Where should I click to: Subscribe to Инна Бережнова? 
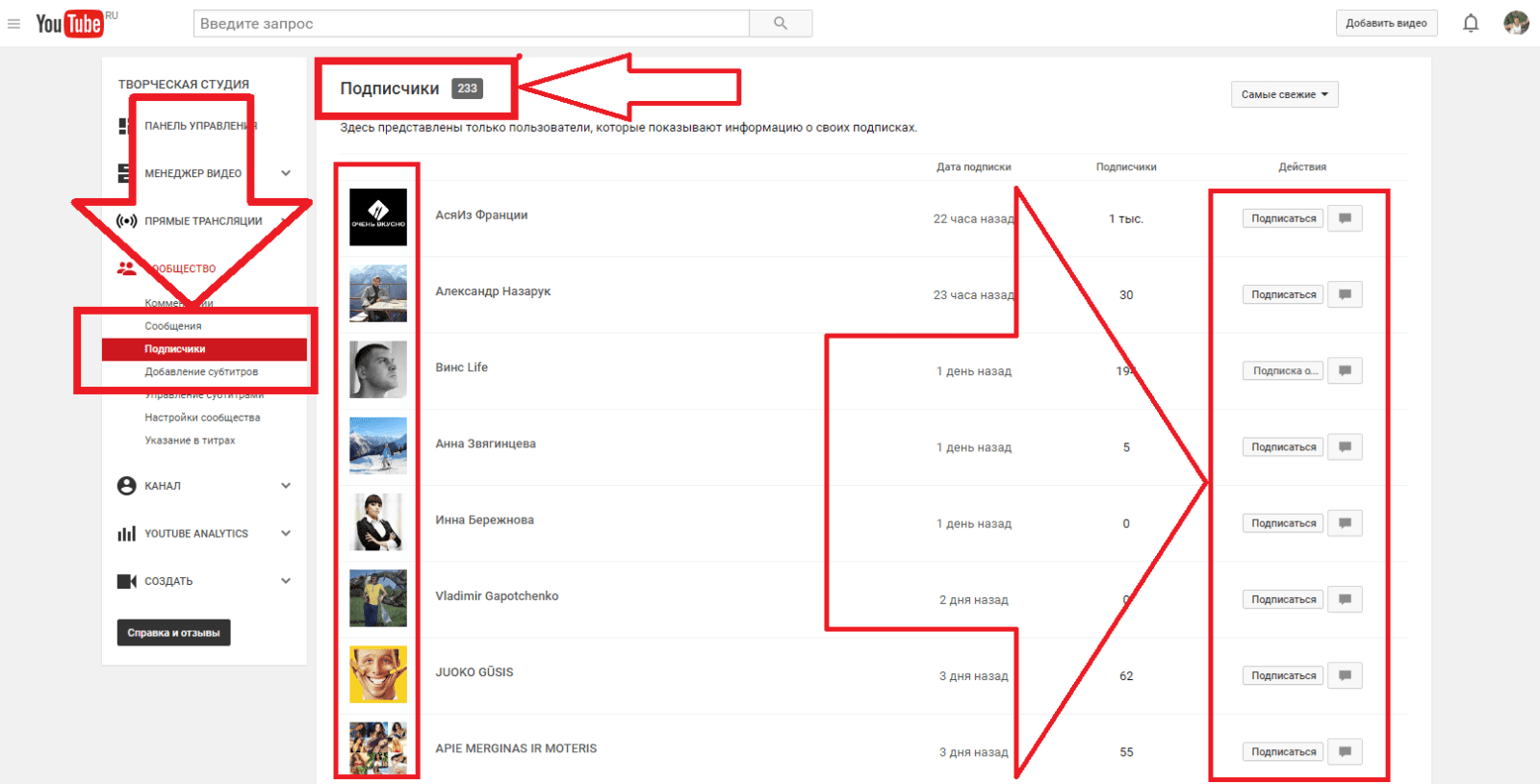(1283, 523)
